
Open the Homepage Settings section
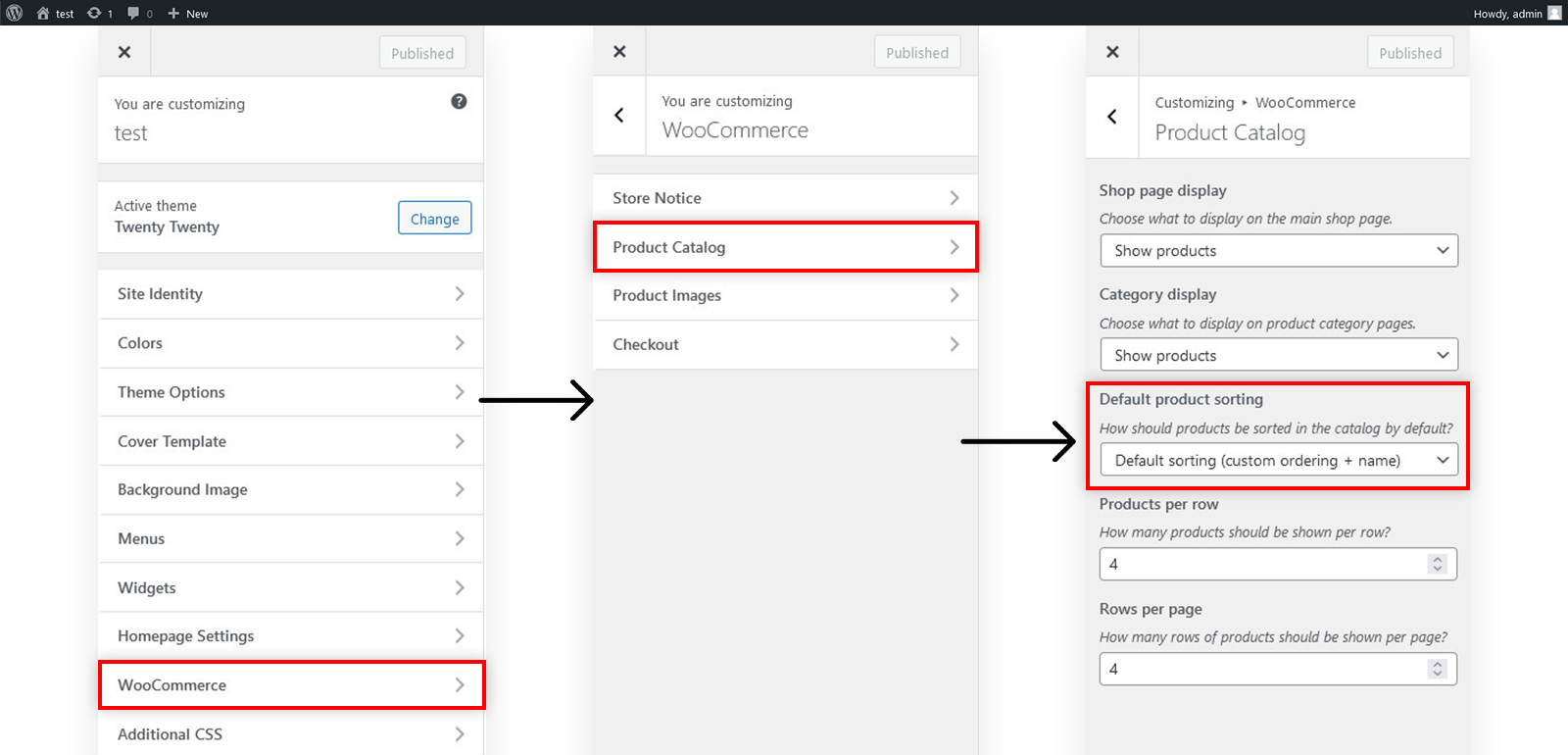pos(291,636)
